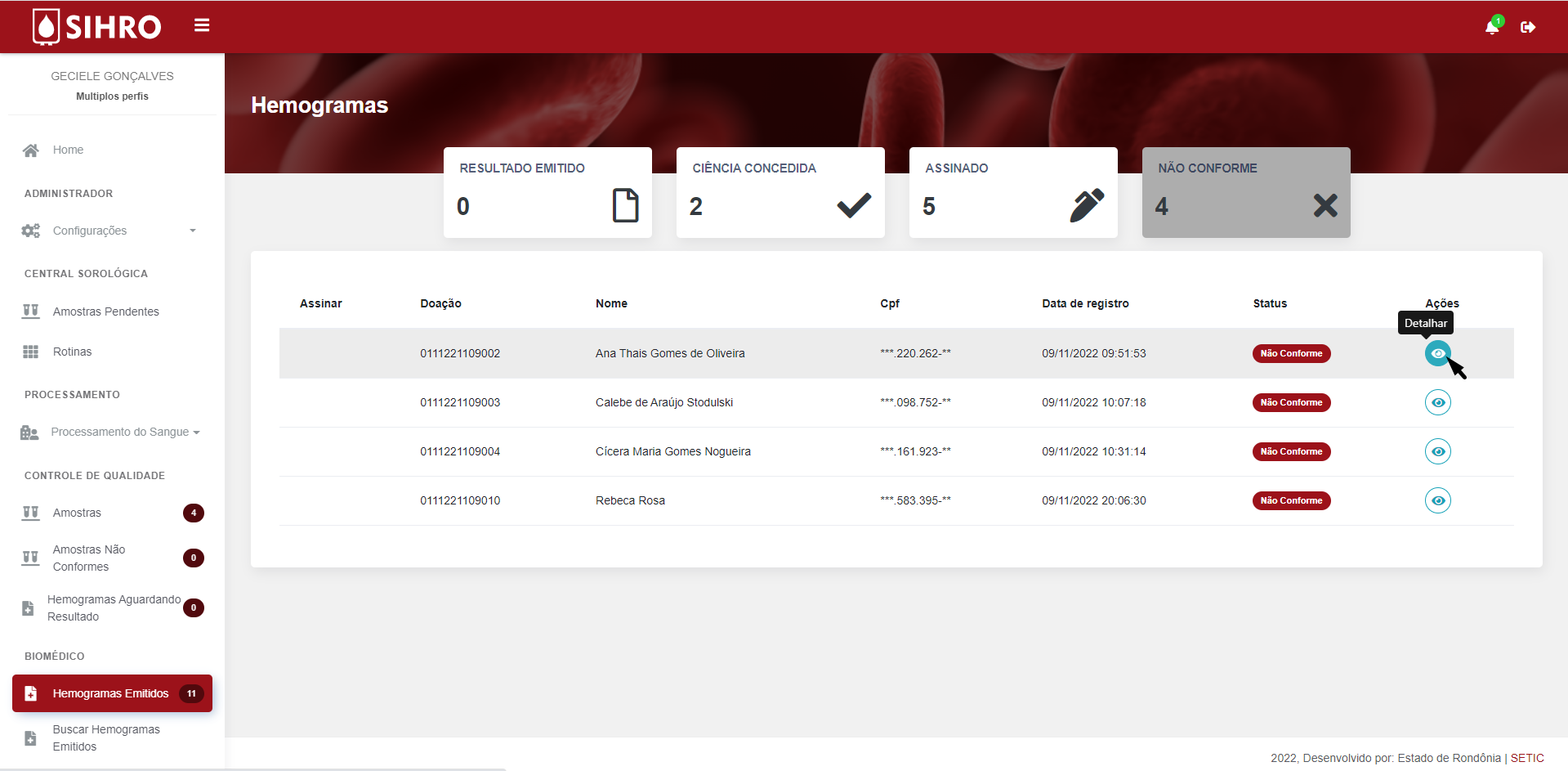Click donation number 0111221109010

[460, 500]
